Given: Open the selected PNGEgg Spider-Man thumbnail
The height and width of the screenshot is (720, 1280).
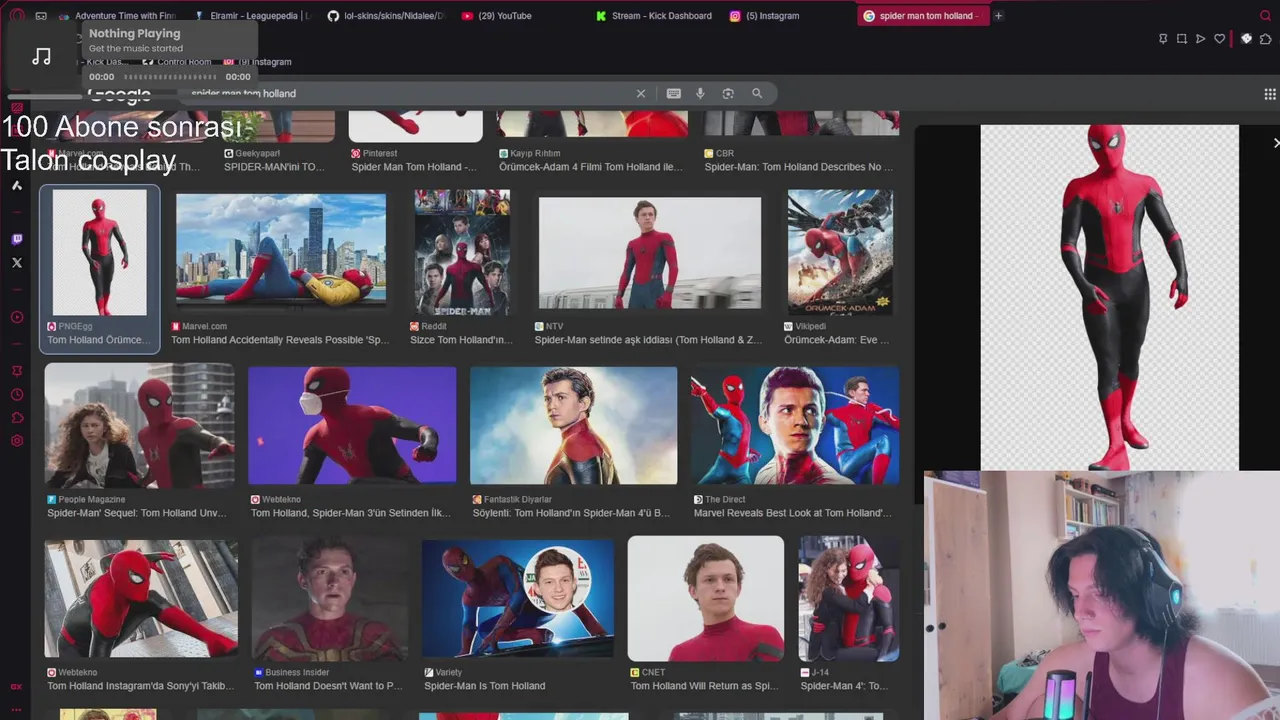Looking at the screenshot, I should pyautogui.click(x=99, y=253).
